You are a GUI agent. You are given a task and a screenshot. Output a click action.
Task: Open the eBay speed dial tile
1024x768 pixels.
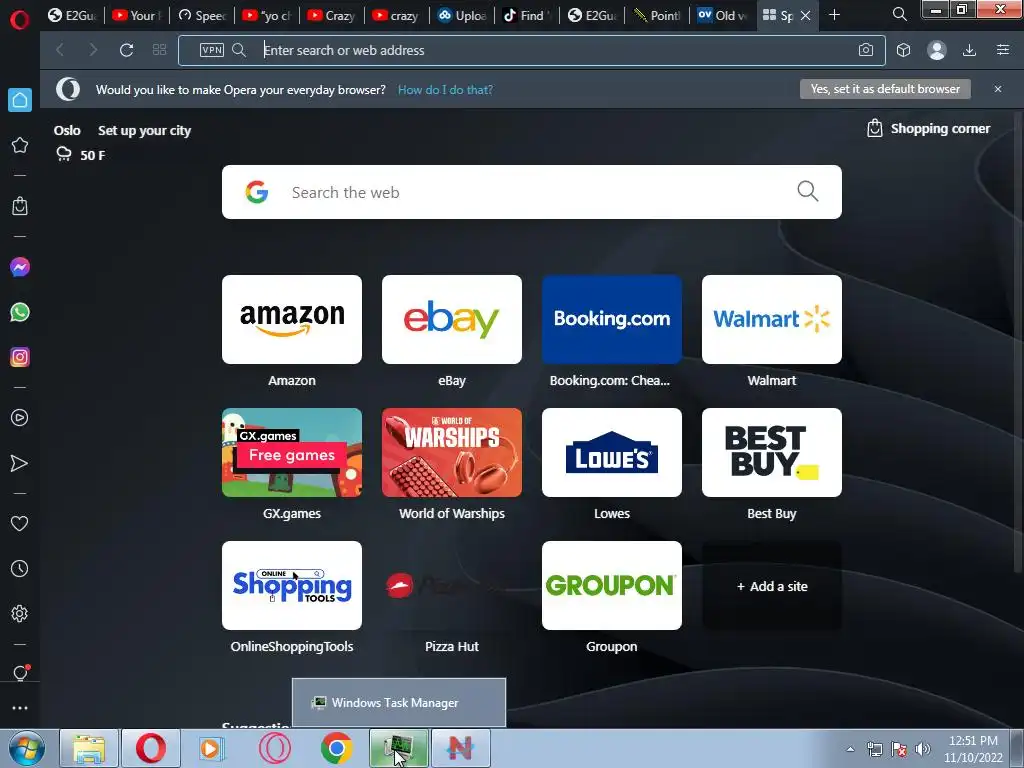[x=452, y=319]
